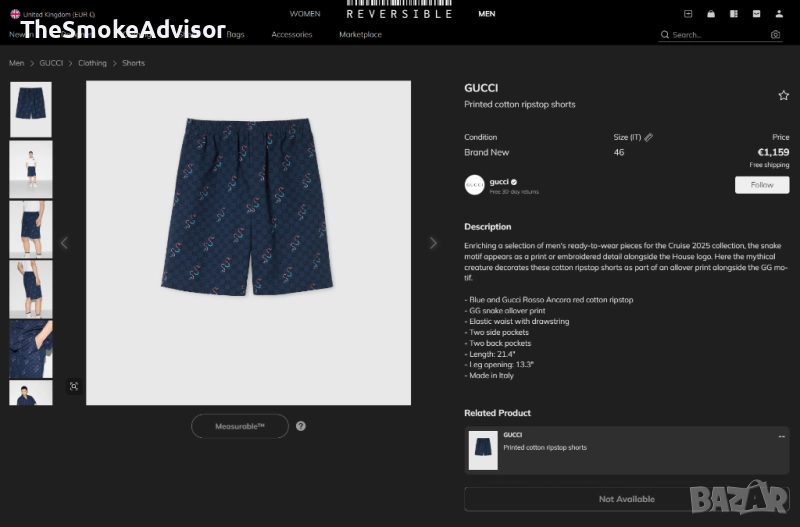Open the size guide ruler icon
The height and width of the screenshot is (527, 800).
pos(648,137)
